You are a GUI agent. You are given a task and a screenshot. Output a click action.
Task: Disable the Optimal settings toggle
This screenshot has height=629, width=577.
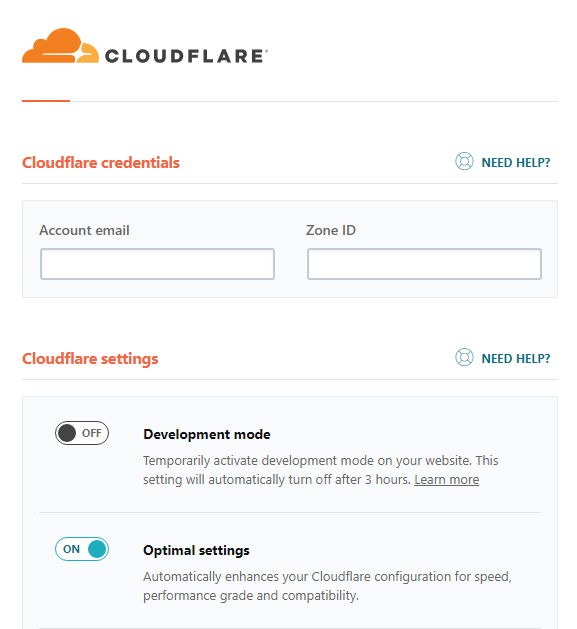point(82,549)
